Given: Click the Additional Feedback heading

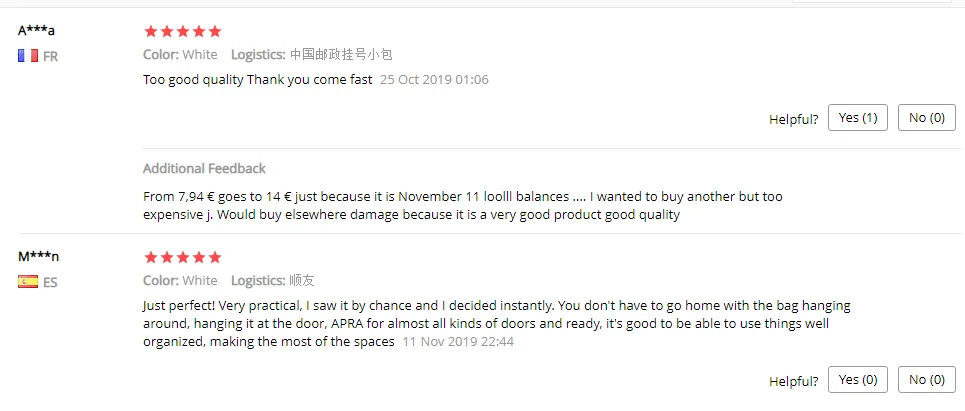Looking at the screenshot, I should point(204,169).
